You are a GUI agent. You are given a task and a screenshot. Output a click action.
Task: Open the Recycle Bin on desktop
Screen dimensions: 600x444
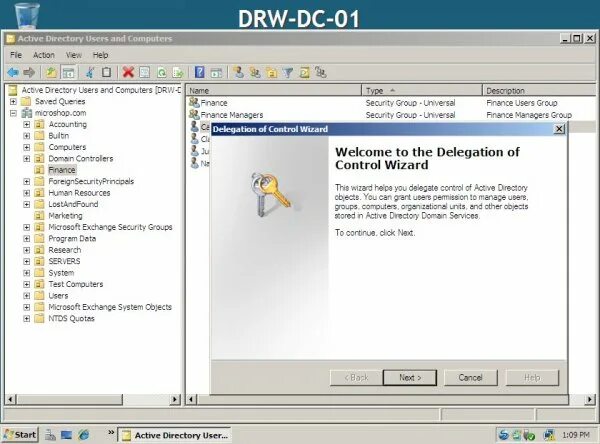pos(27,15)
